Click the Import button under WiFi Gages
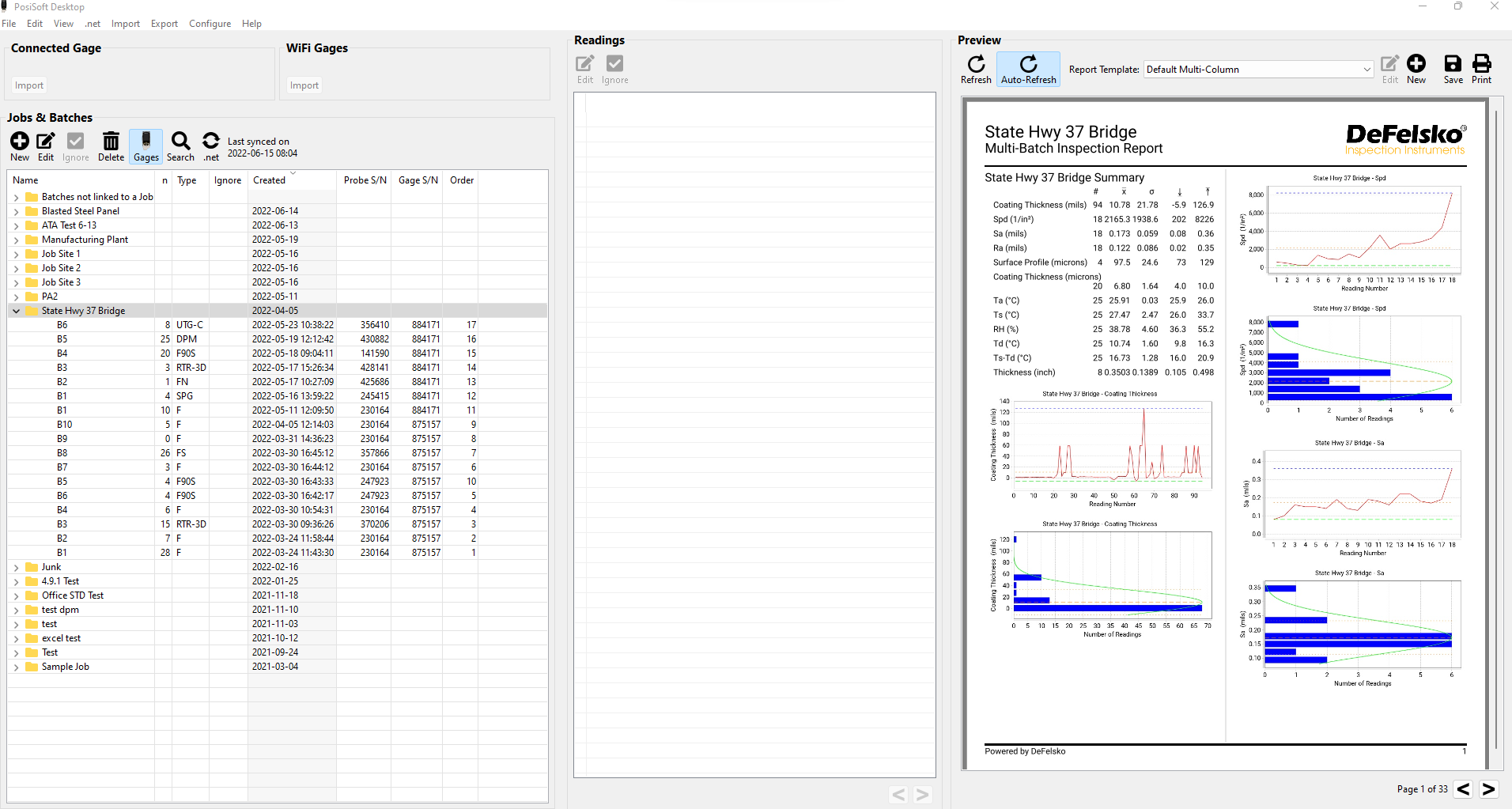The height and width of the screenshot is (809, 1512). click(304, 85)
